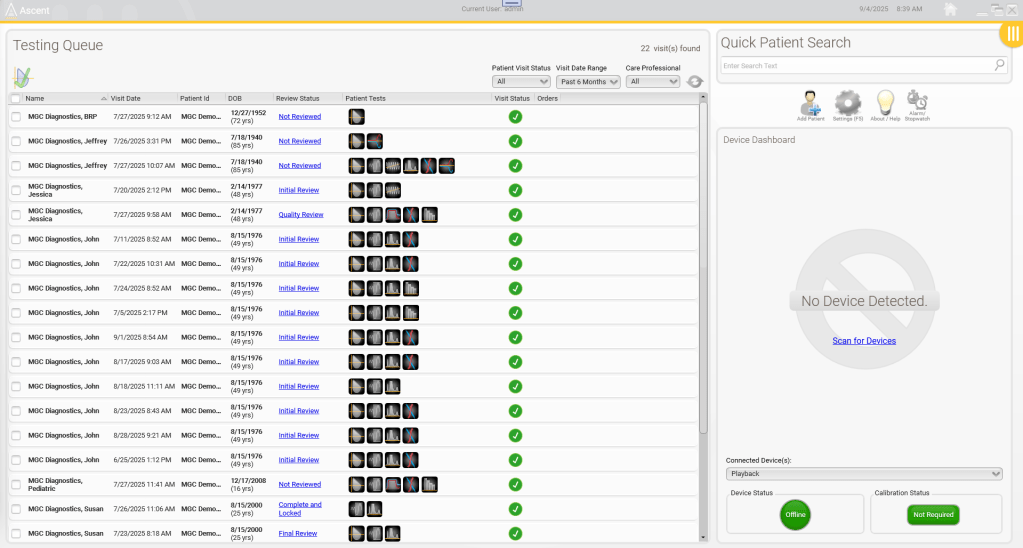Open the waveform test icon in Jessica 7/20/2025 row

(x=392, y=190)
